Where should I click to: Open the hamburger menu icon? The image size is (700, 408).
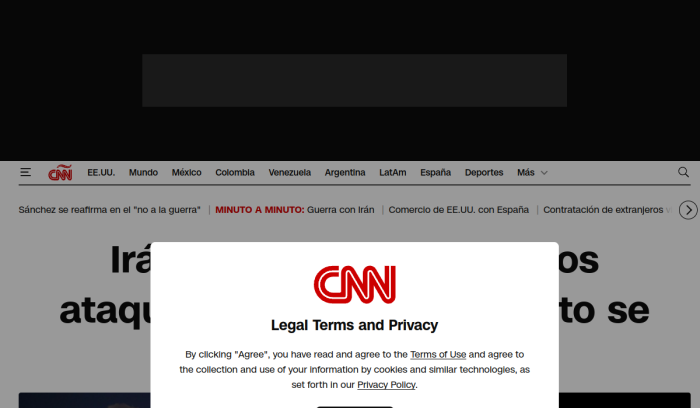(x=25, y=172)
